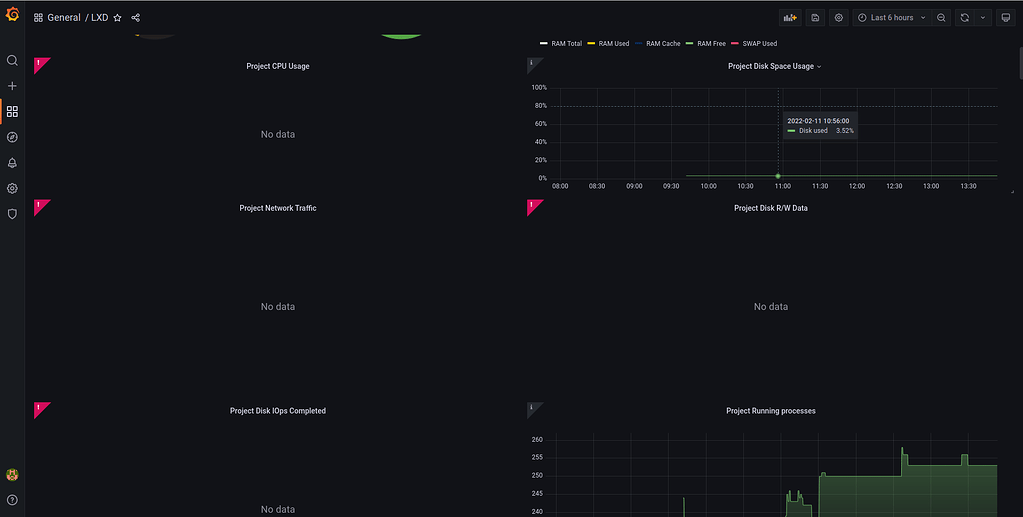
Task: Expand the refresh interval dropdown arrow
Action: pyautogui.click(x=983, y=18)
